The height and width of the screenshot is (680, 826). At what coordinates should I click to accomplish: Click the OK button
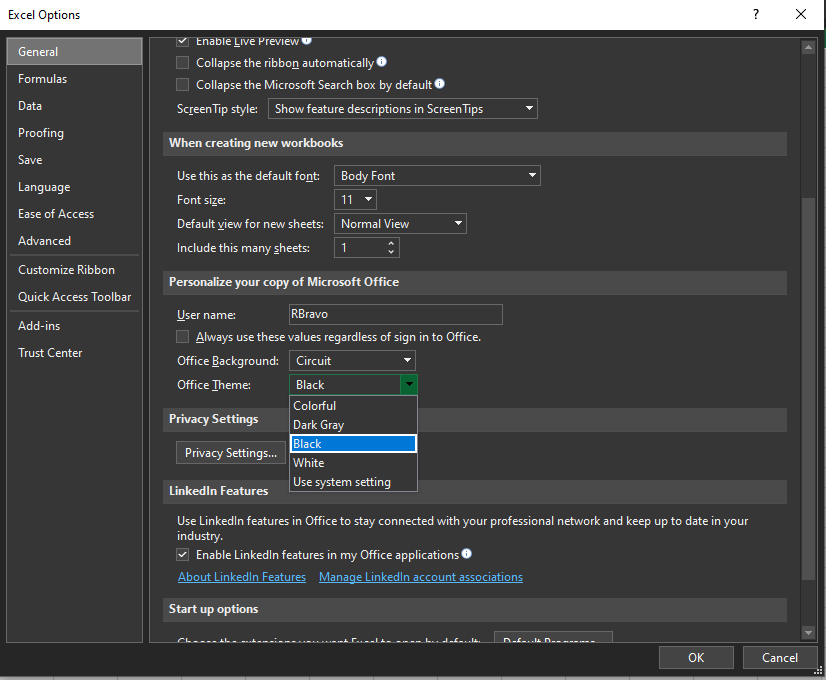click(696, 657)
